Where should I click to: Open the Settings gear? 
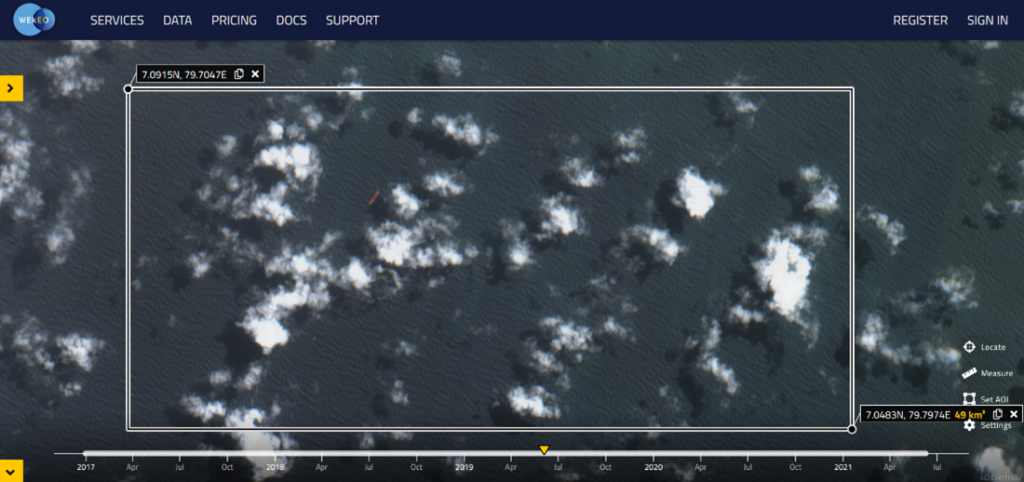968,425
